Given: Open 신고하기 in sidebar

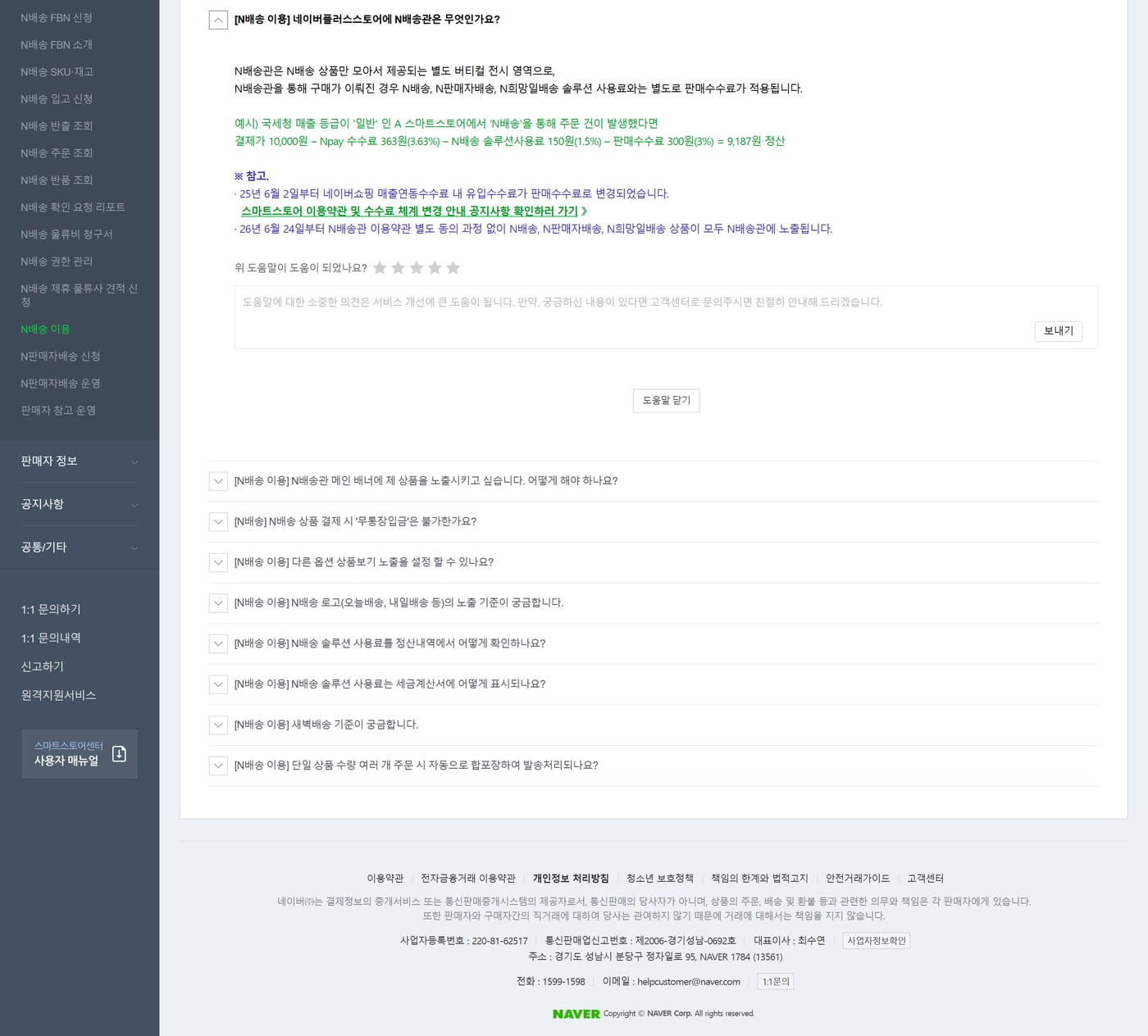Looking at the screenshot, I should [x=43, y=667].
